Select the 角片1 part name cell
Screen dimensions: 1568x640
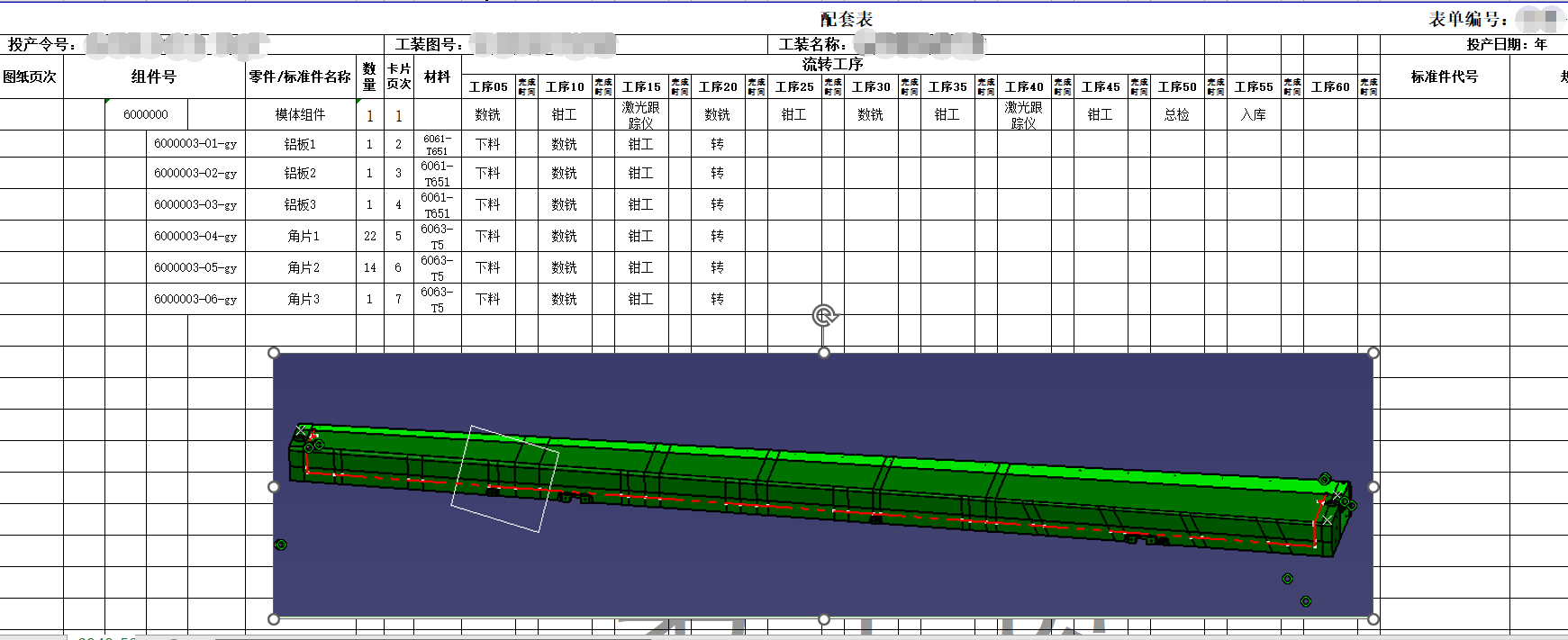[x=303, y=236]
